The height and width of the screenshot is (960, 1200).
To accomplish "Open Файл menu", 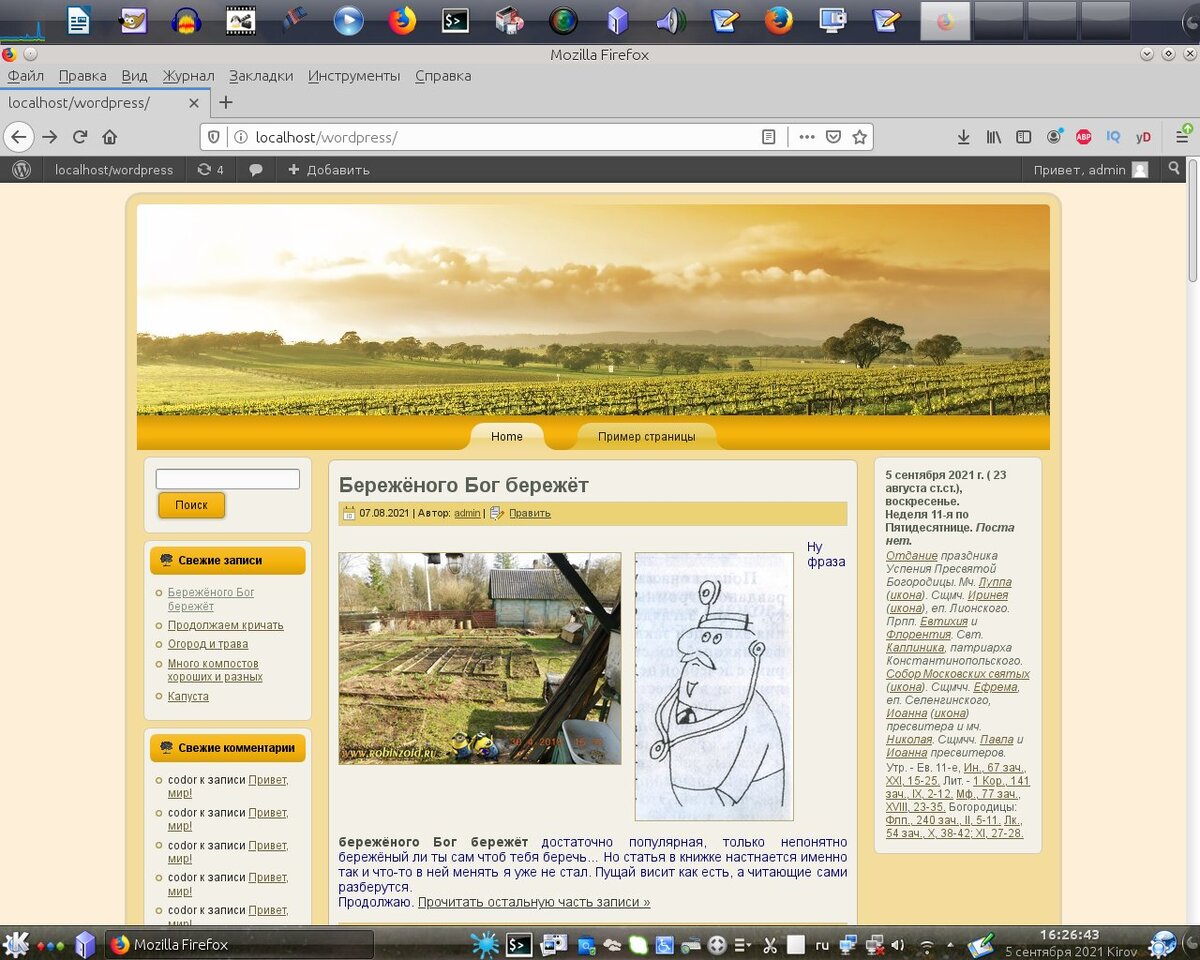I will (x=26, y=76).
